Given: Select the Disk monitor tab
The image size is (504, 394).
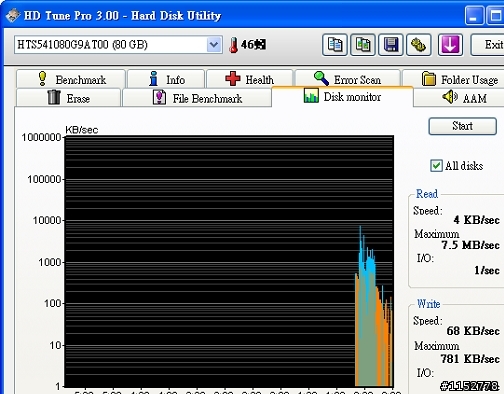Looking at the screenshot, I should [342, 97].
